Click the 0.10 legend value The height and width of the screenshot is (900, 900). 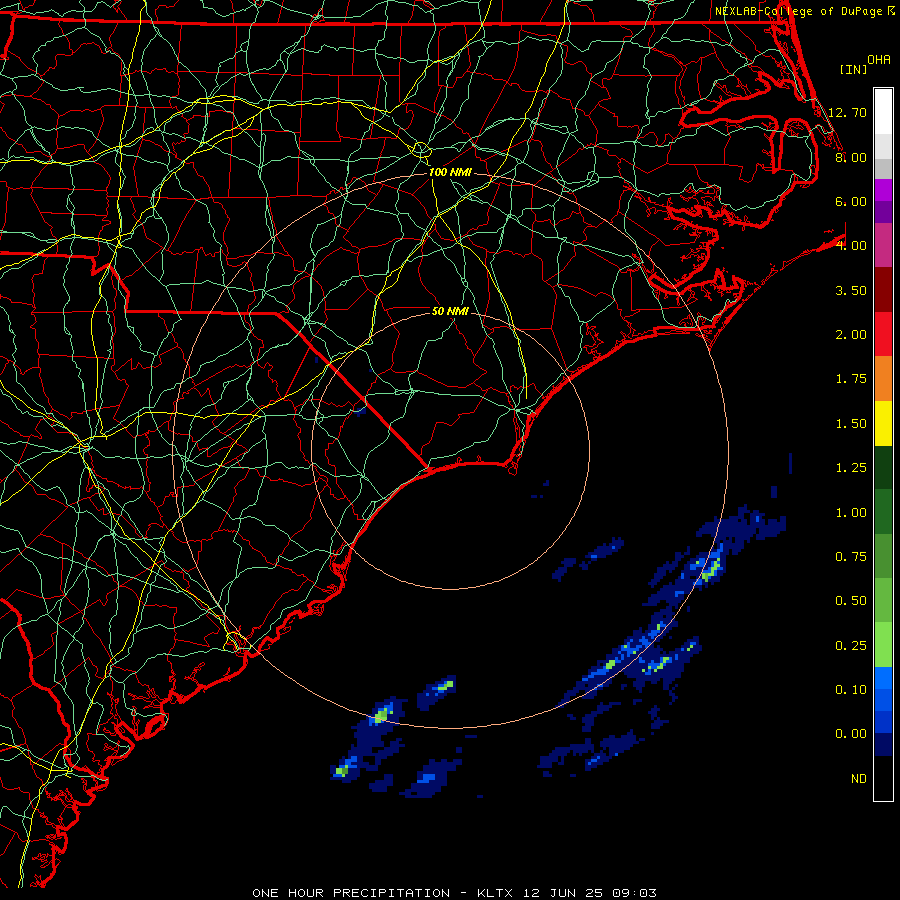(851, 690)
